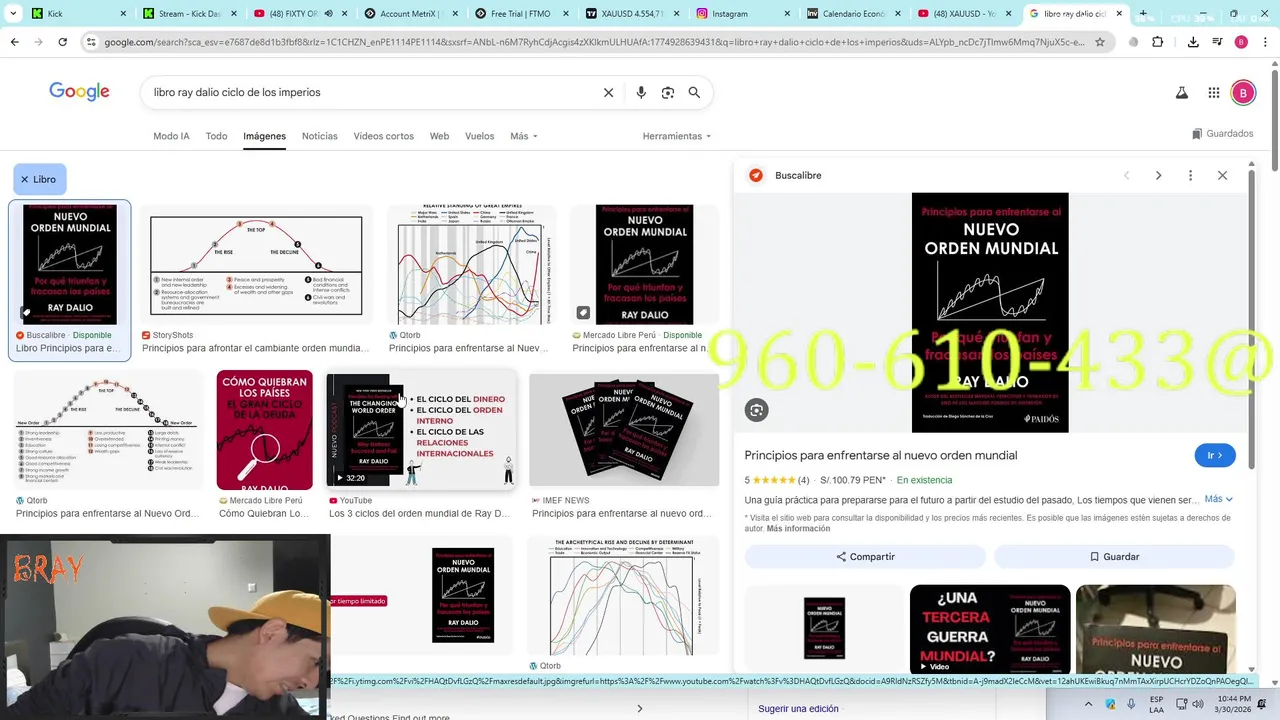1280x720 pixels.
Task: Start voice search with the microphone icon
Action: (x=641, y=93)
